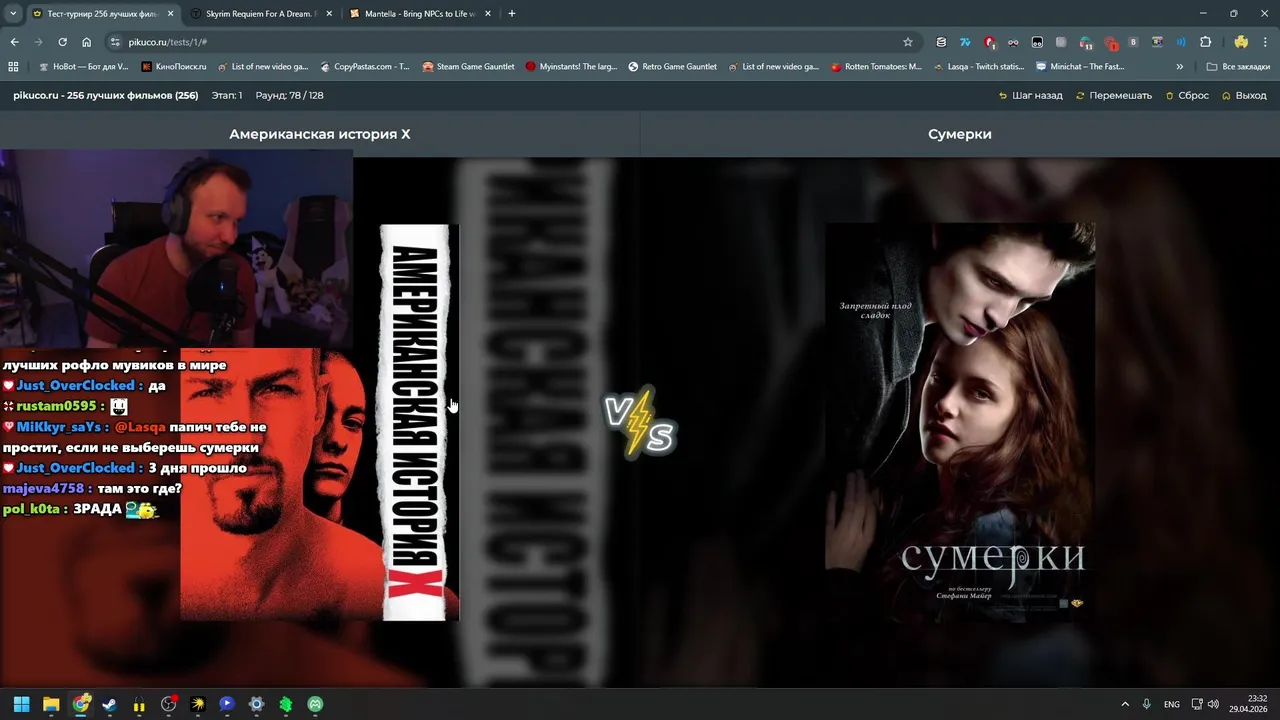View site information icon in address bar
The height and width of the screenshot is (720, 1280).
(x=115, y=42)
